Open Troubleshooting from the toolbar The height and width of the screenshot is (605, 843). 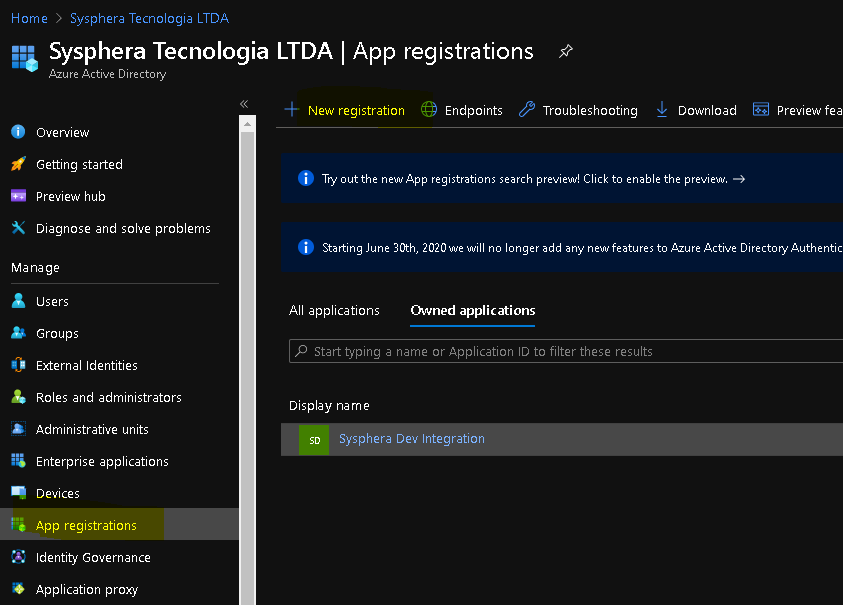click(x=590, y=110)
